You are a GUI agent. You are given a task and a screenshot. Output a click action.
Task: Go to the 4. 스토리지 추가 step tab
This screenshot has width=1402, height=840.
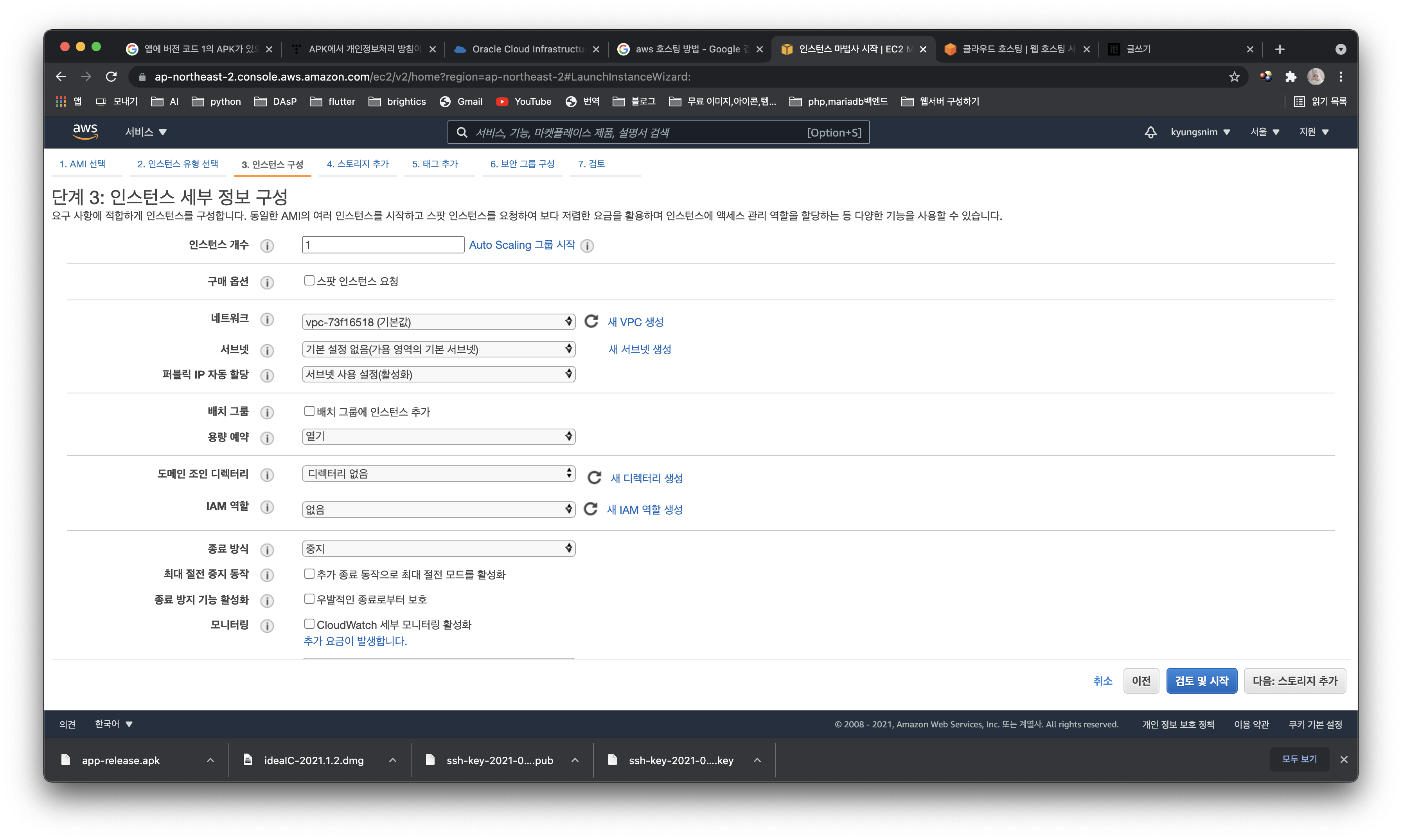coord(357,164)
